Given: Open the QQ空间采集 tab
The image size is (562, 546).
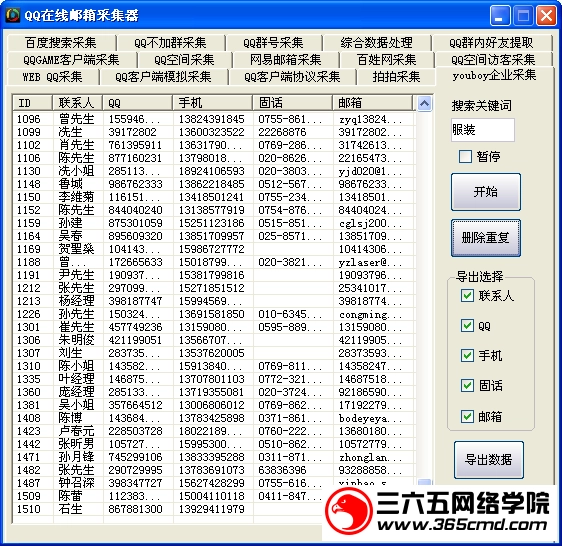Looking at the screenshot, I should 184,60.
